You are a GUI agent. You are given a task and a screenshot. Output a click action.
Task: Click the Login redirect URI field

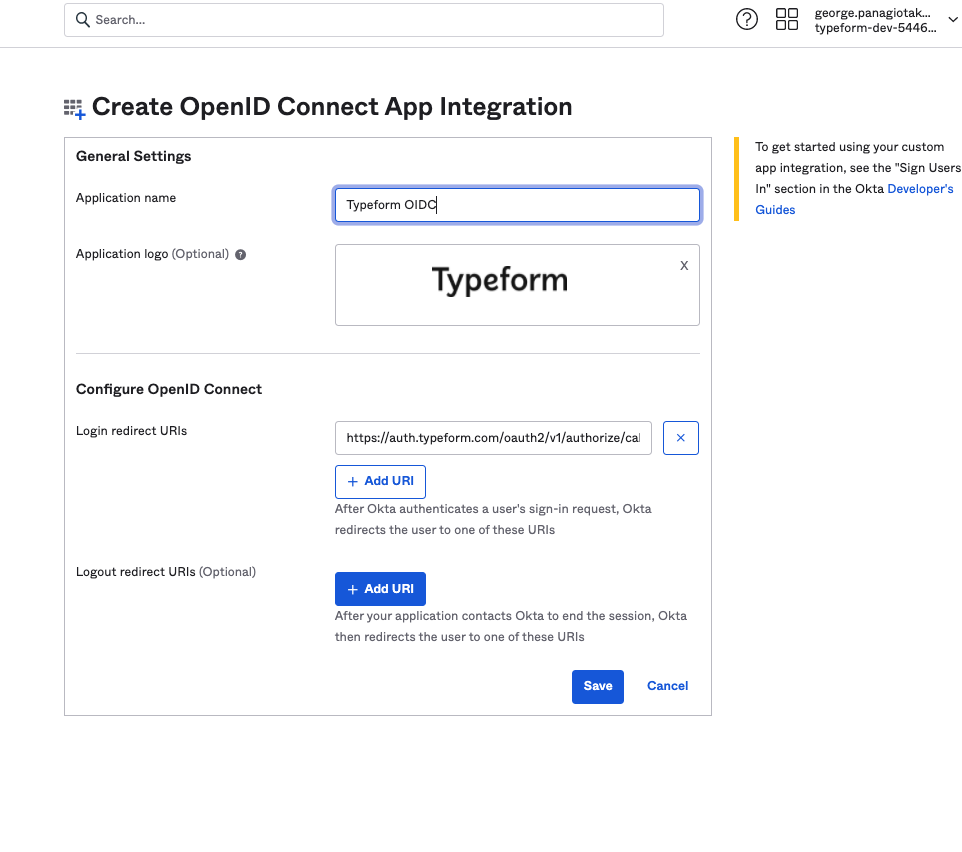click(493, 438)
